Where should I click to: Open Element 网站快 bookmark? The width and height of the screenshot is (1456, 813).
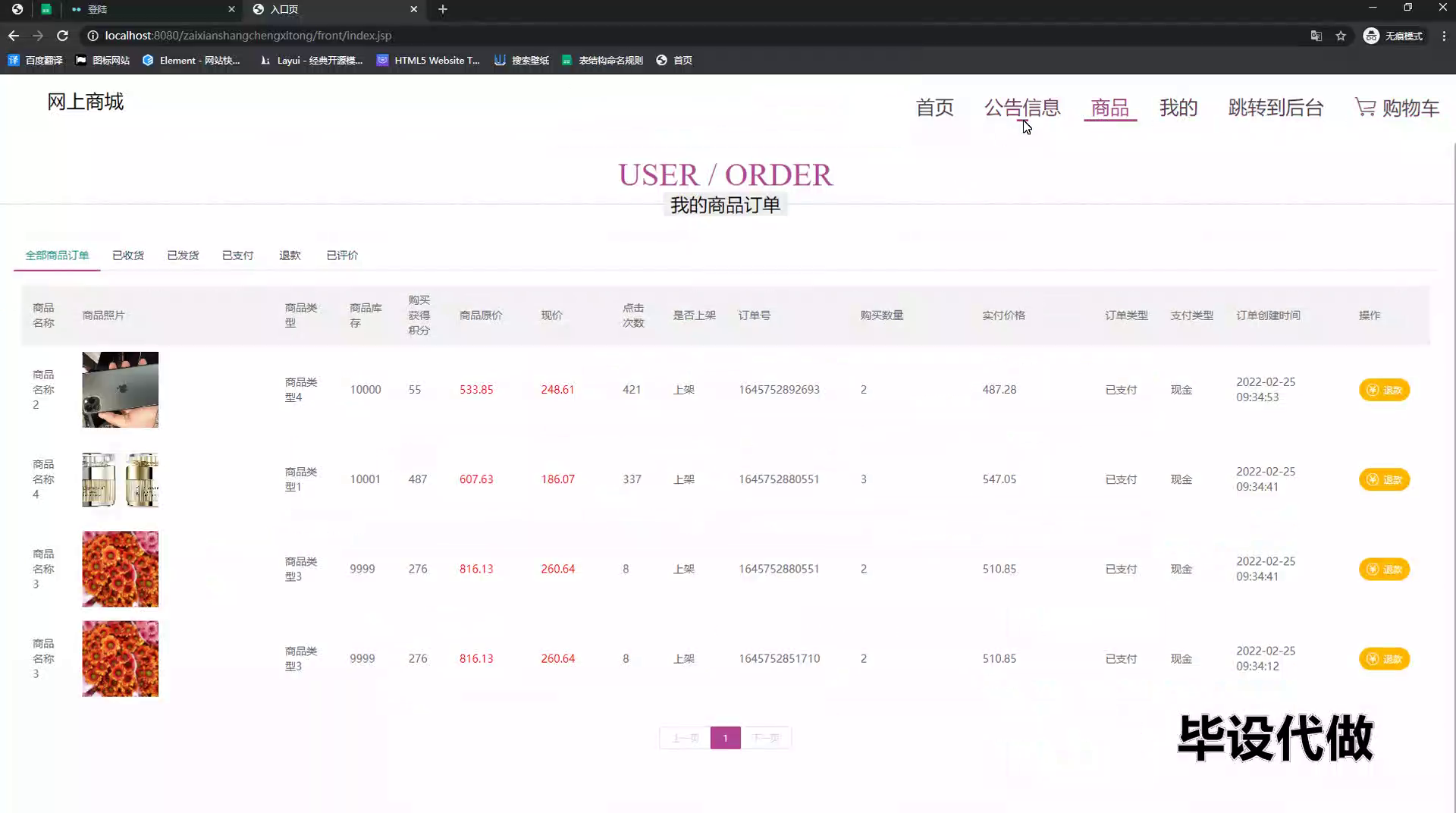191,60
